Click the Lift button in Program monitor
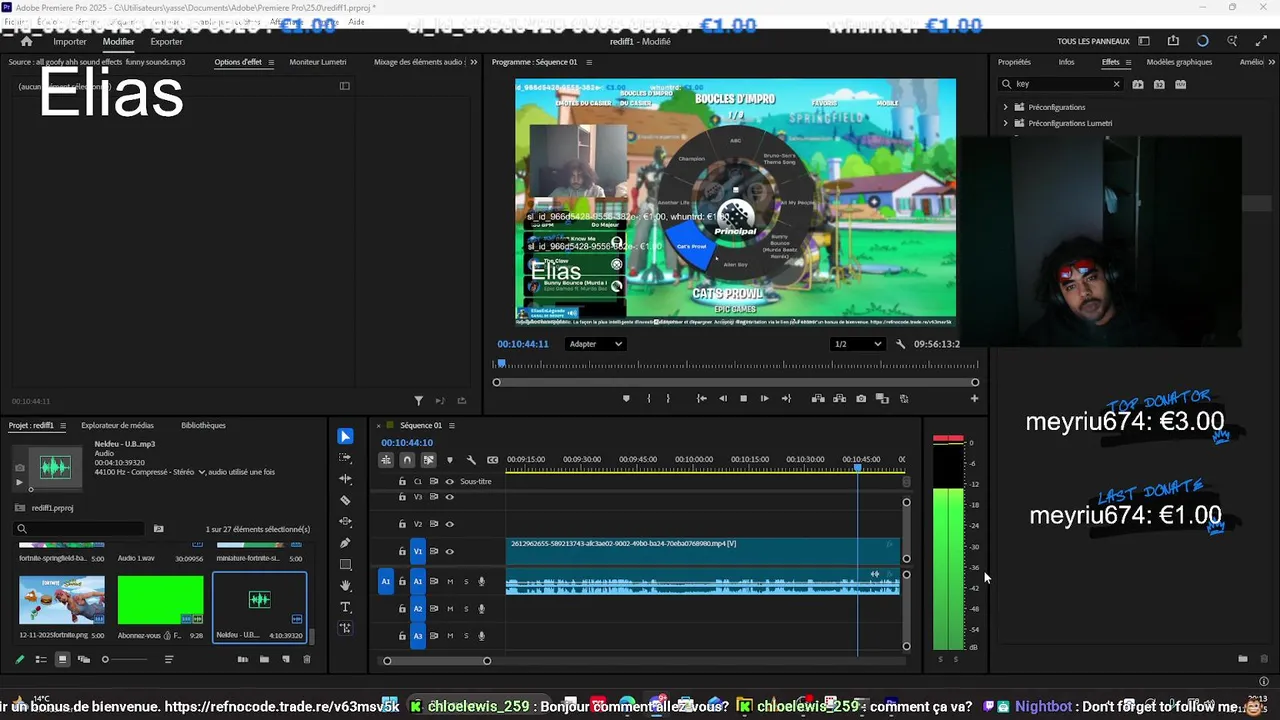 click(818, 399)
